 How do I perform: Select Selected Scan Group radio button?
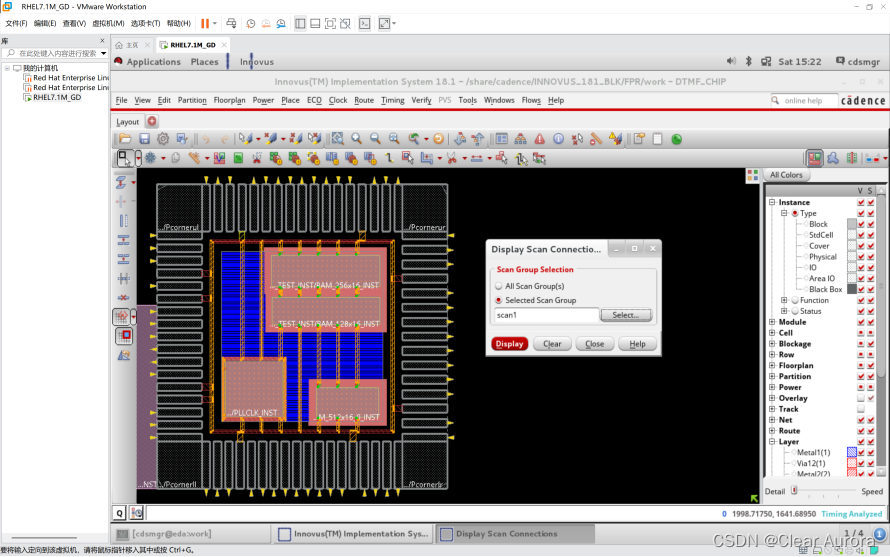[x=499, y=300]
